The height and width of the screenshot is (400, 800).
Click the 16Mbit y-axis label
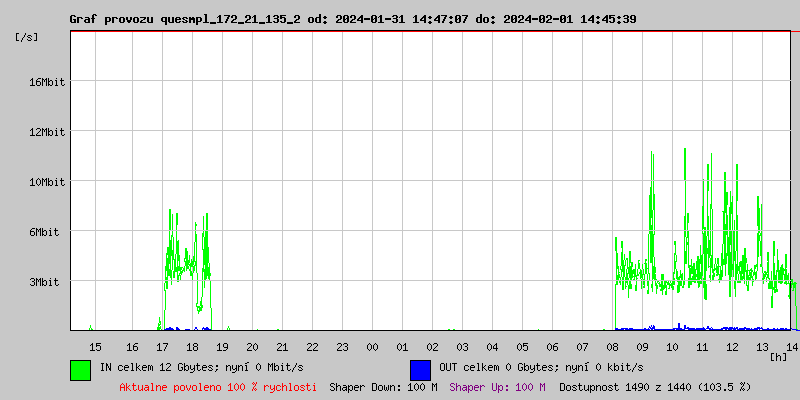(x=47, y=82)
